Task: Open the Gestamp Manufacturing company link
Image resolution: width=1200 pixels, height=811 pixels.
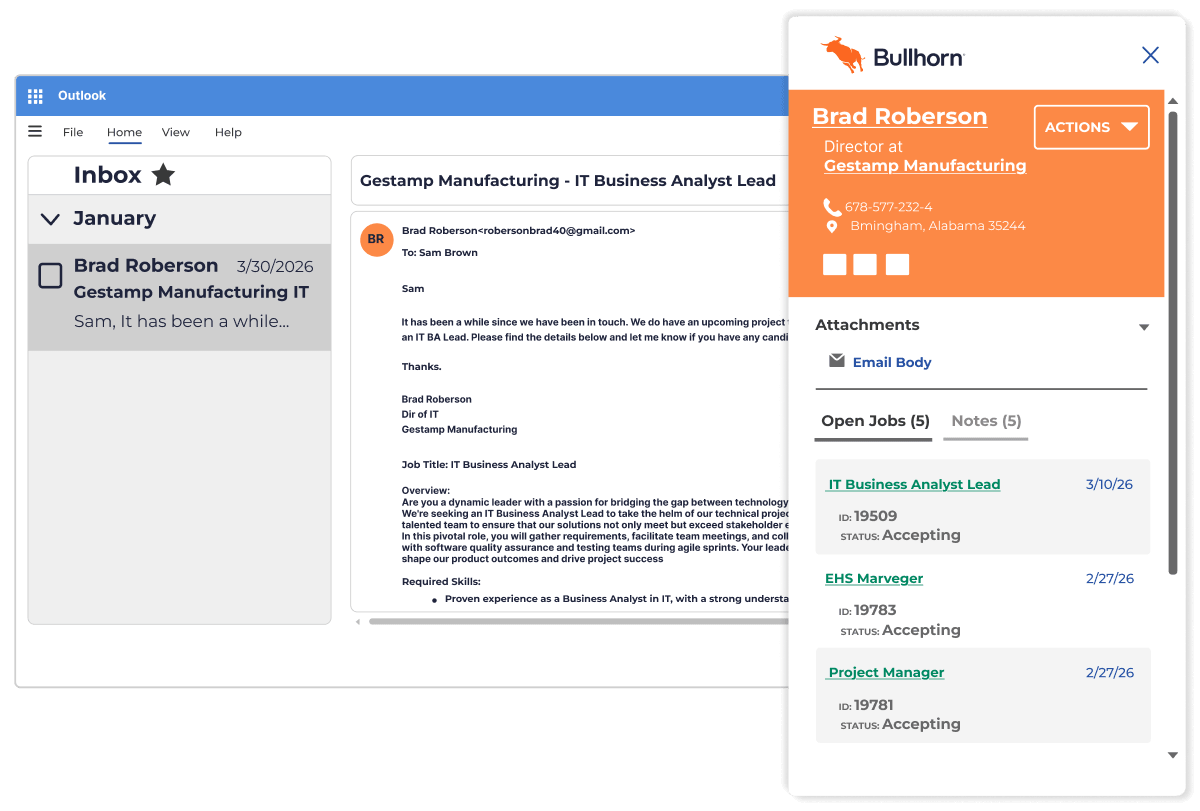Action: click(925, 166)
